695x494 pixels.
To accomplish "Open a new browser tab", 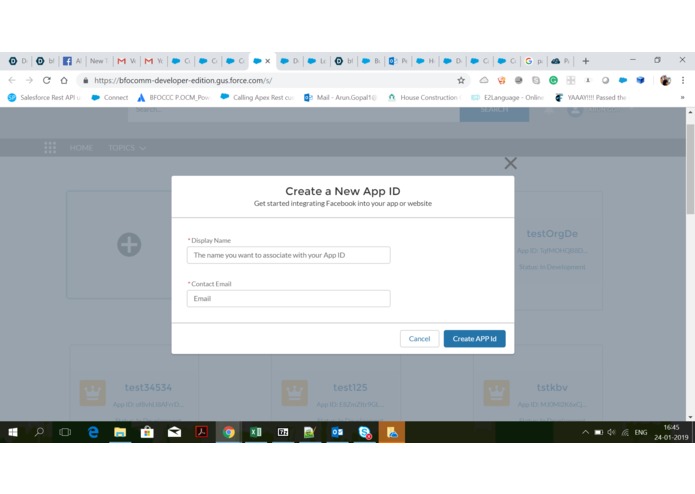I will [586, 61].
